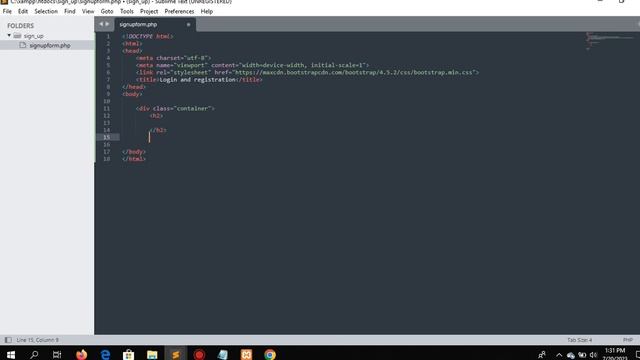This screenshot has height=360, width=640.
Task: Open the Selection menu
Action: pos(46,11)
